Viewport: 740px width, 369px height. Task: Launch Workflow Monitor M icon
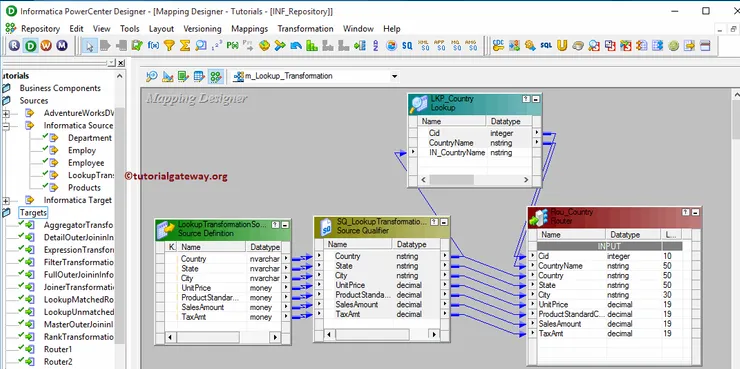click(62, 46)
